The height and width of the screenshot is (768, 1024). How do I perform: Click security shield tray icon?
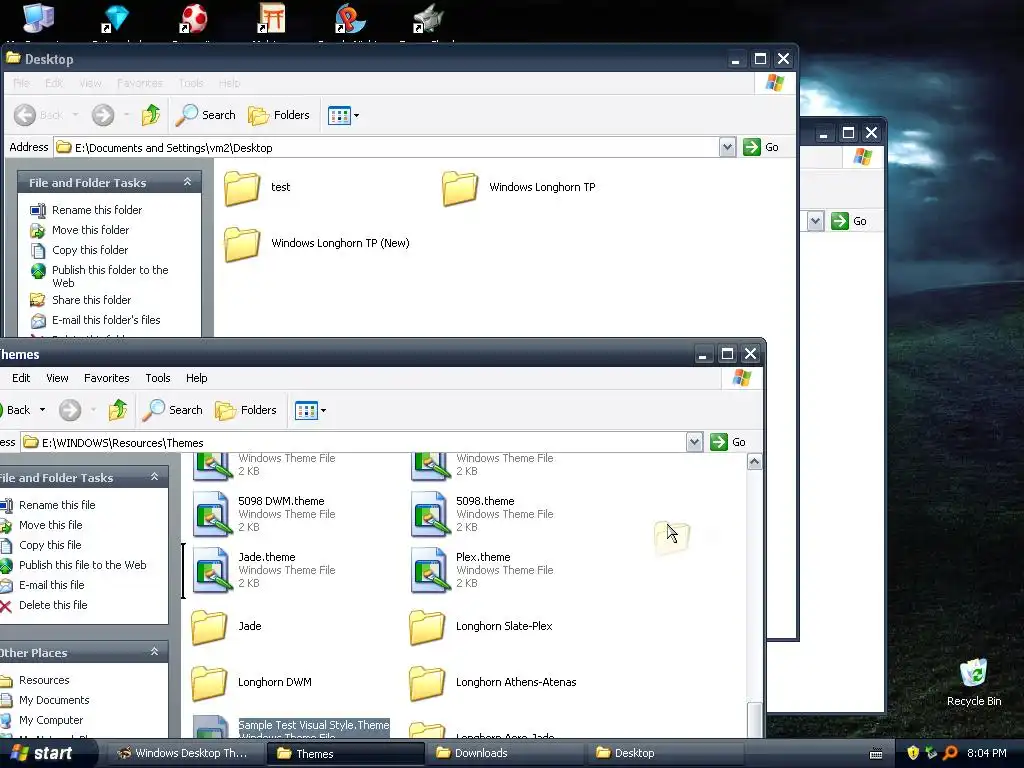click(x=913, y=753)
